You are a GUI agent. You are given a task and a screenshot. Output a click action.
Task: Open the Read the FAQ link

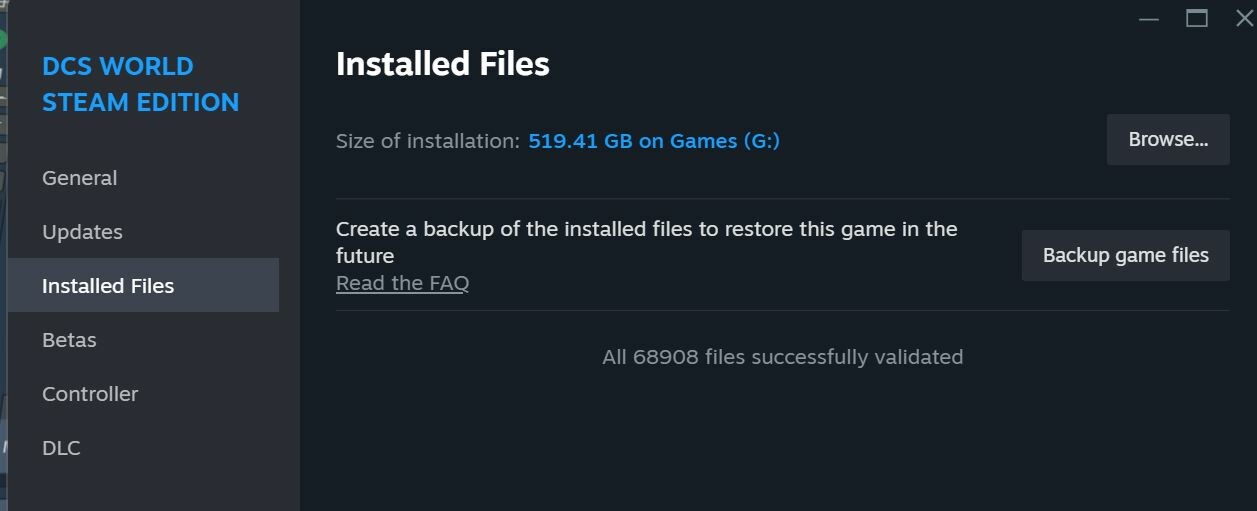(402, 283)
